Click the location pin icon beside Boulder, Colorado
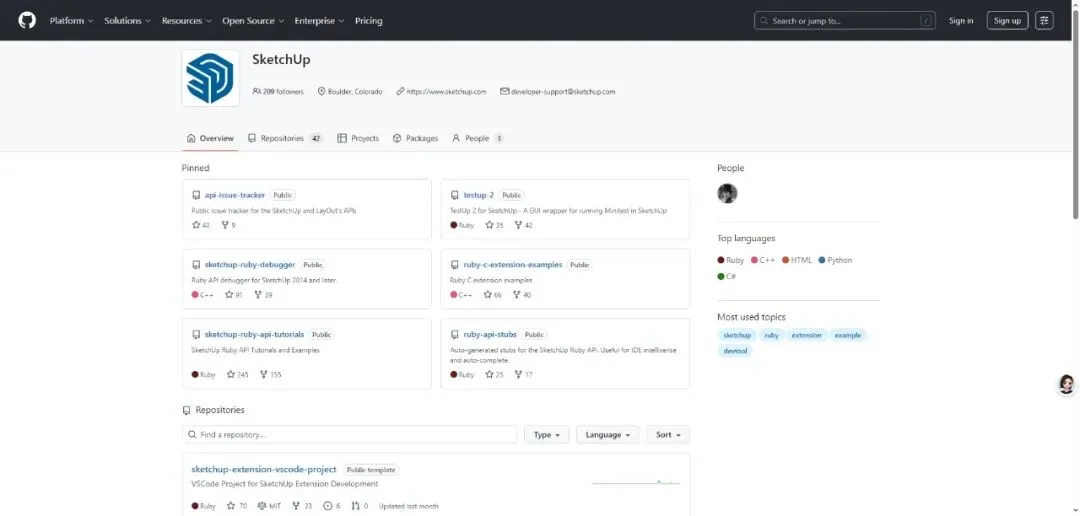This screenshot has width=1080, height=516. point(321,92)
